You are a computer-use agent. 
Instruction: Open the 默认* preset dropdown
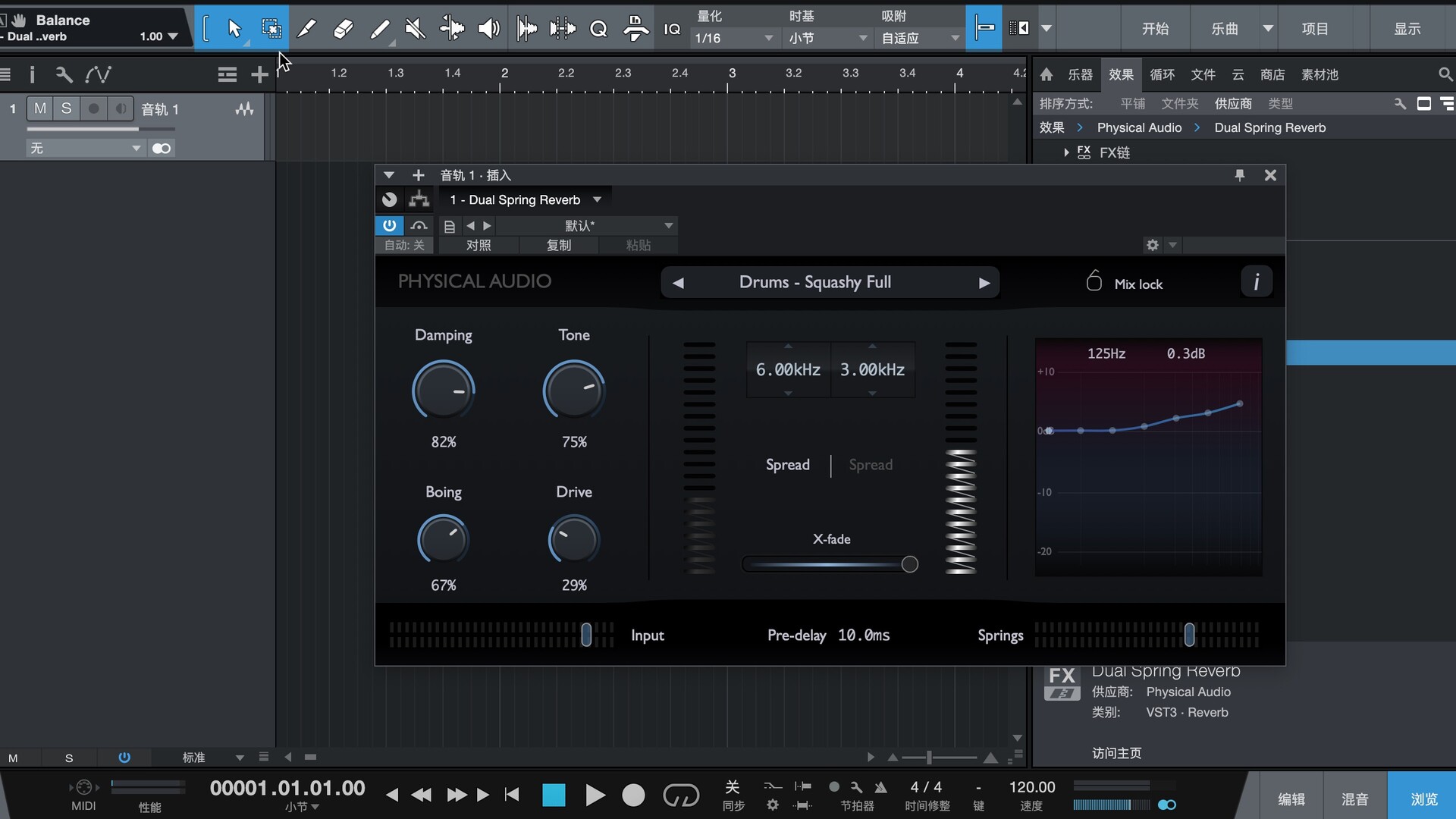[585, 225]
